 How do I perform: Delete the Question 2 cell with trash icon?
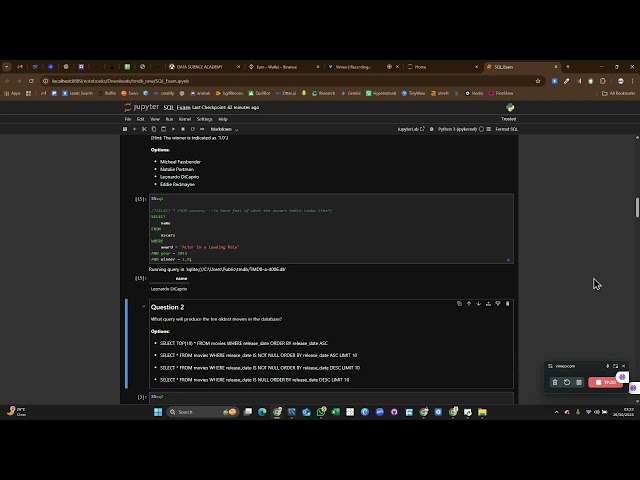(507, 304)
